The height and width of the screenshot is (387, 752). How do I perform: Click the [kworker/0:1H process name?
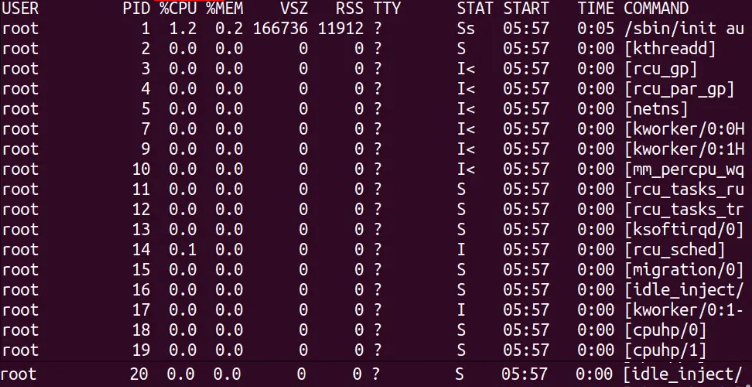tap(684, 150)
